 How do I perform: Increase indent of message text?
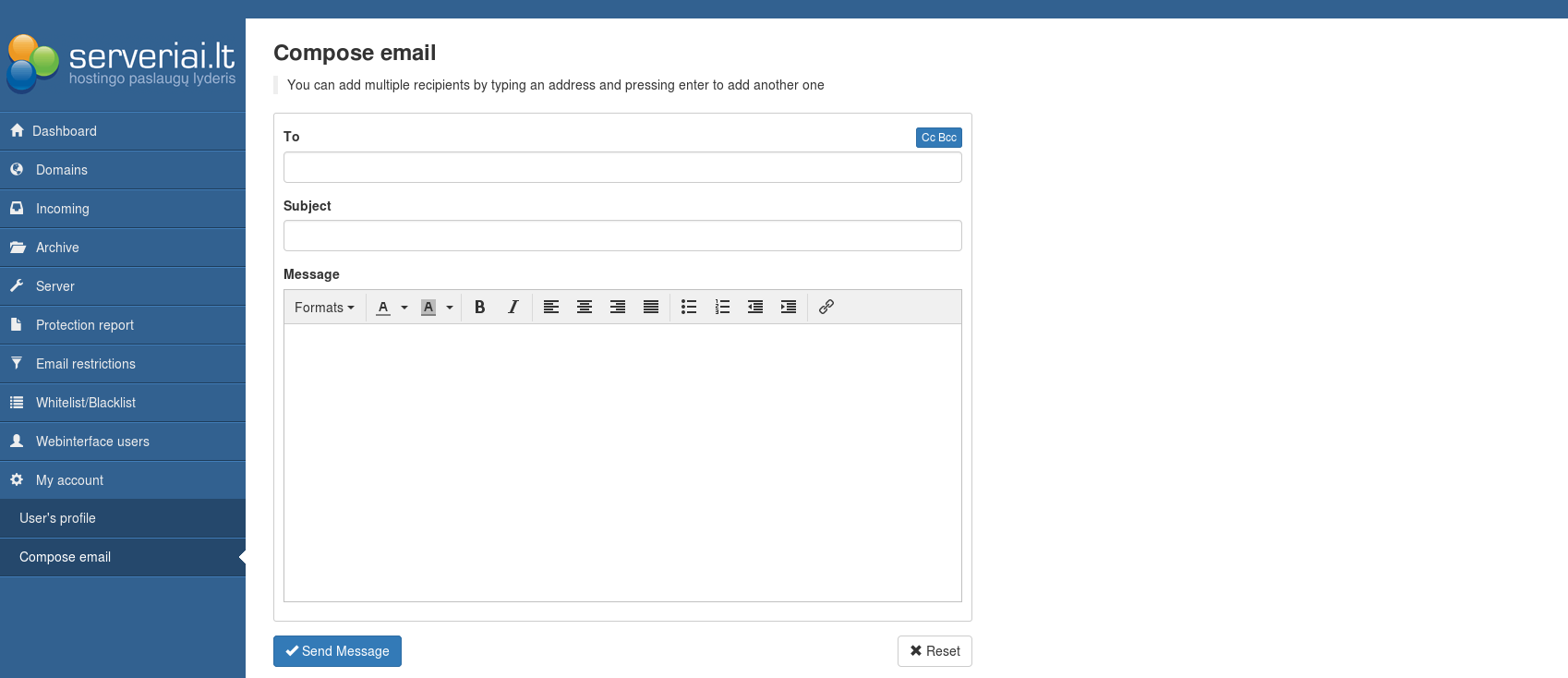tap(789, 308)
